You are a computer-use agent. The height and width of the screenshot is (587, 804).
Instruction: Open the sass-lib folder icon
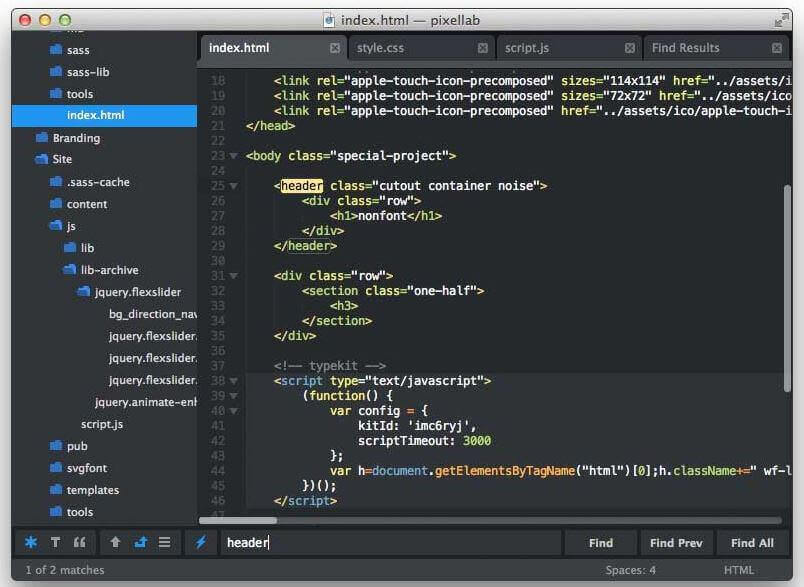[x=56, y=71]
